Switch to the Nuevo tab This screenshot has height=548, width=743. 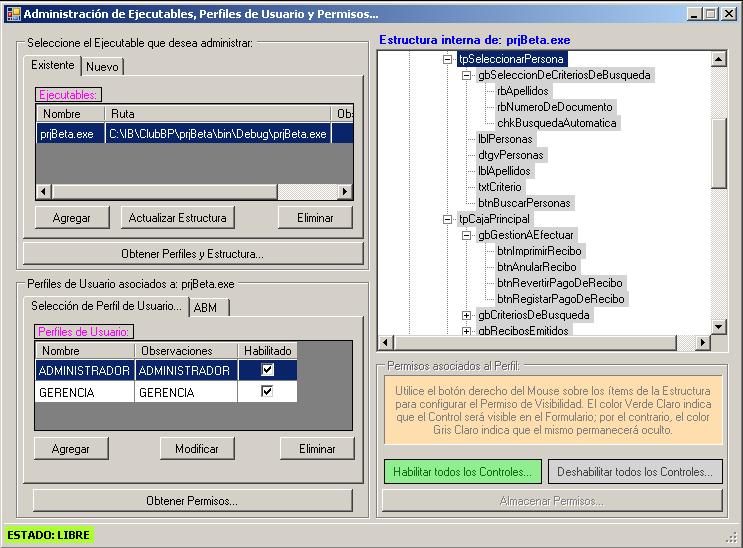click(x=102, y=67)
